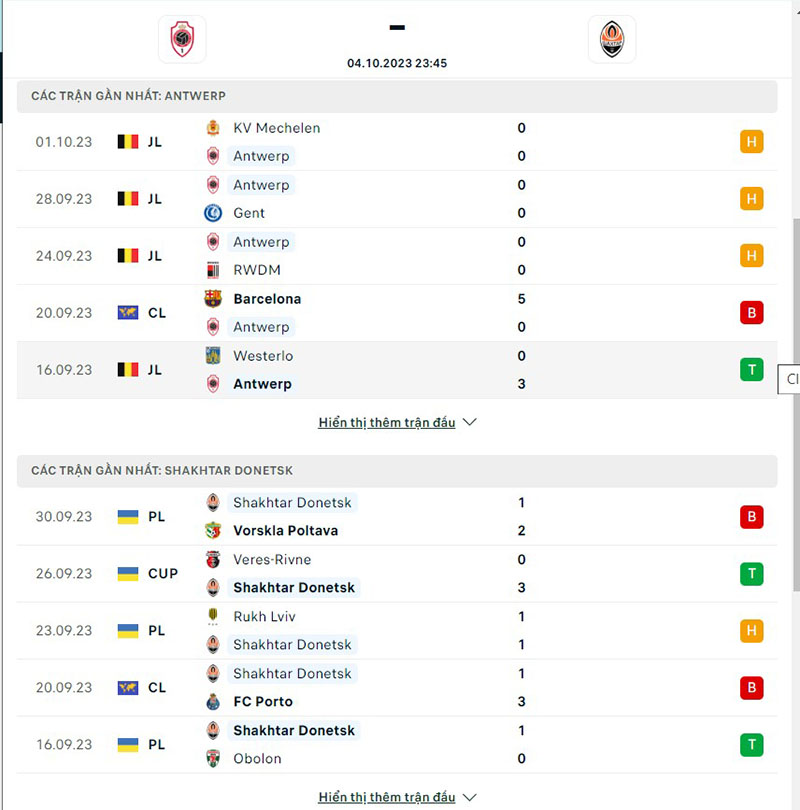Click the red B badge for the Barcelona match
This screenshot has height=810, width=800.
point(752,312)
